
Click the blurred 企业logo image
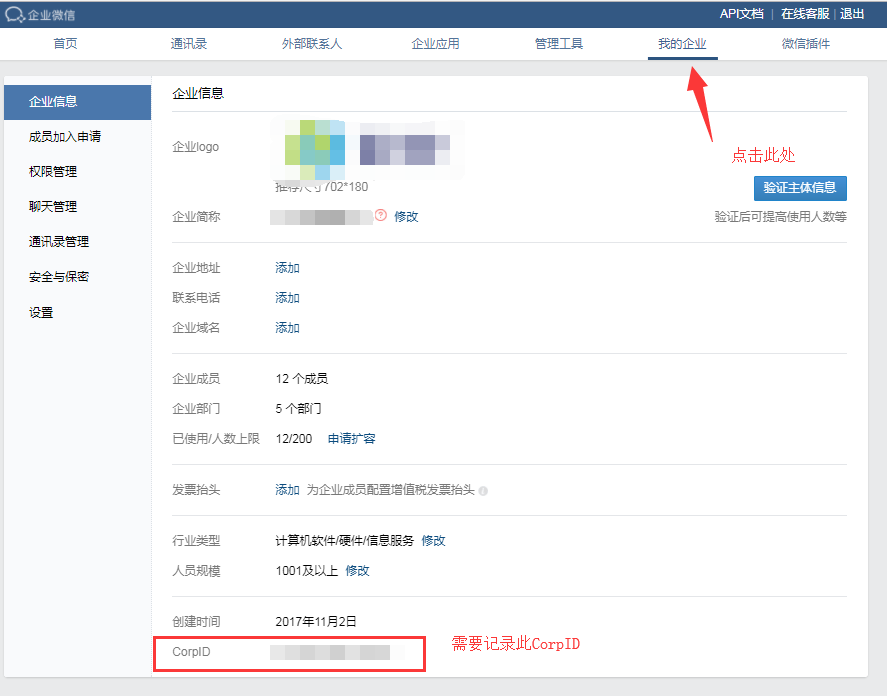[x=368, y=150]
